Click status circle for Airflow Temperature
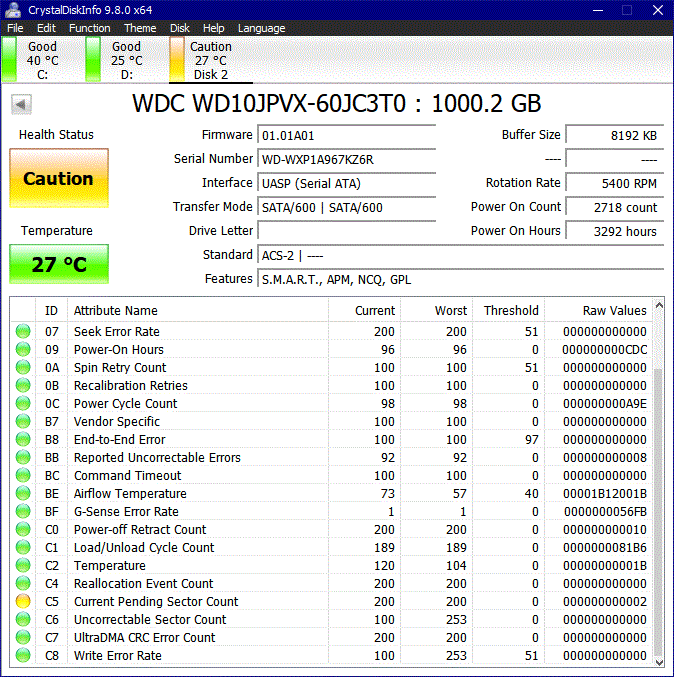Viewport: 674px width, 677px height. coord(23,494)
